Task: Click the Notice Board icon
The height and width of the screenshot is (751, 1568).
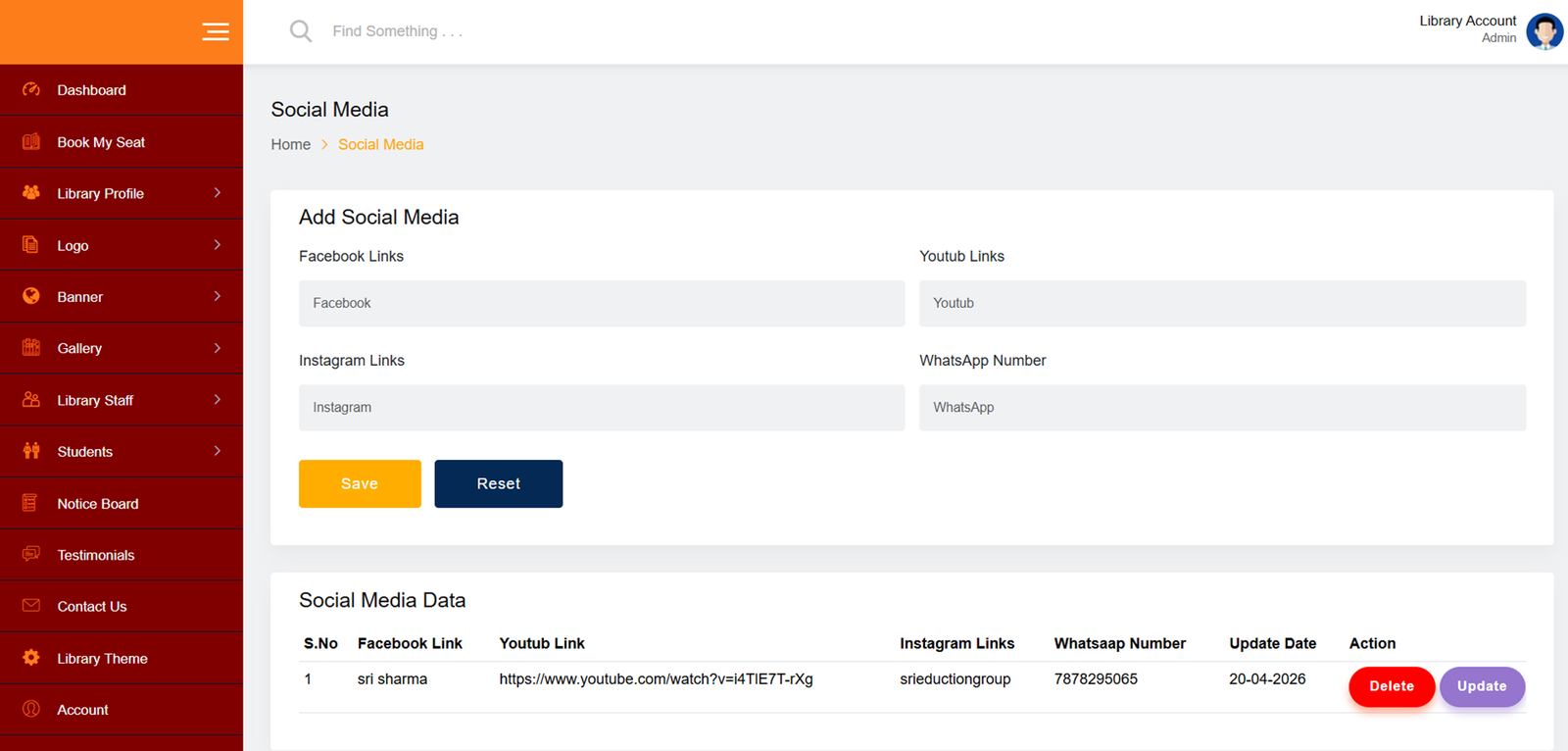Action: pyautogui.click(x=31, y=503)
